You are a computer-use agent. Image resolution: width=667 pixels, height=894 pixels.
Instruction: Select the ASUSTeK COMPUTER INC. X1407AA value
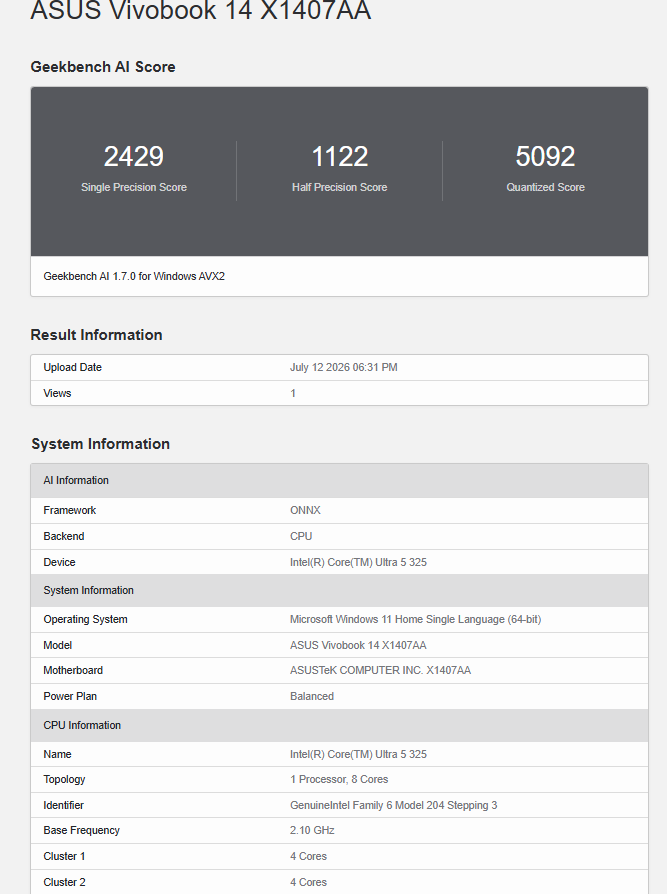[x=380, y=670]
